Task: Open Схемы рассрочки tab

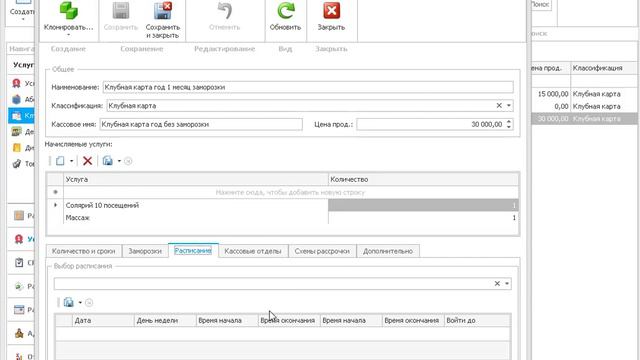Action: pos(322,251)
